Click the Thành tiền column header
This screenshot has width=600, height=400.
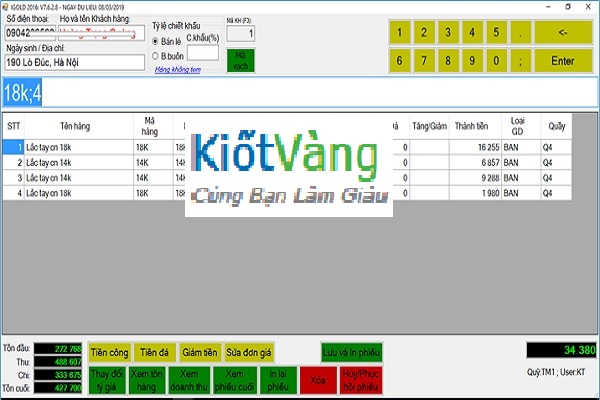pyautogui.click(x=475, y=126)
